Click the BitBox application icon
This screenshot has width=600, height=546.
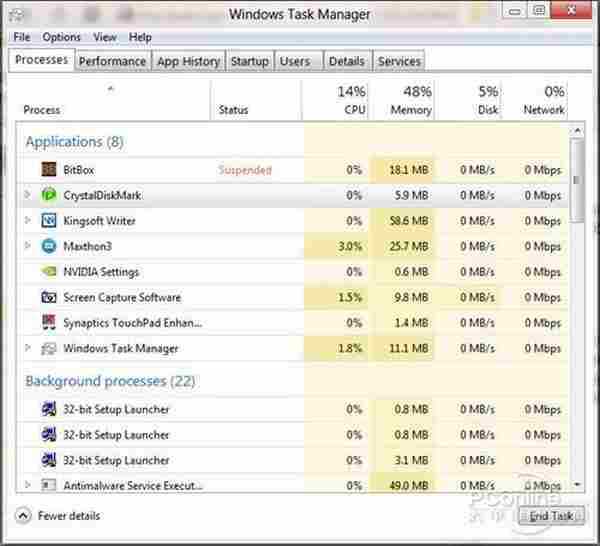(49, 170)
